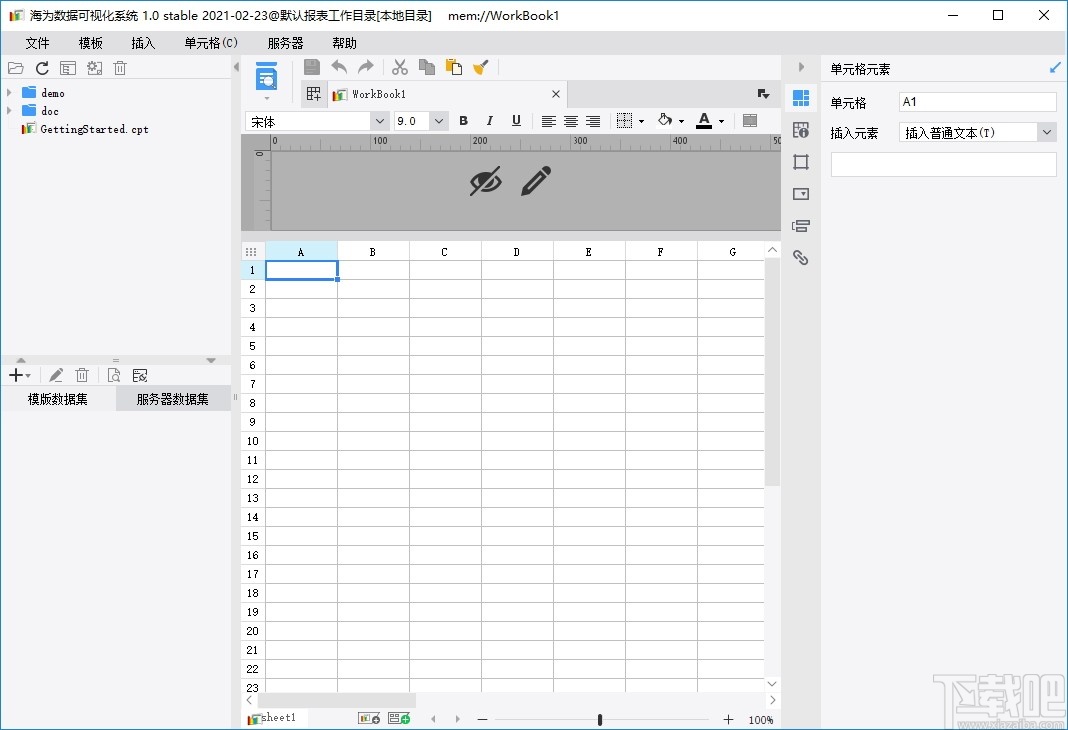Open the fill color dropdown arrow
1068x730 pixels.
(x=682, y=122)
